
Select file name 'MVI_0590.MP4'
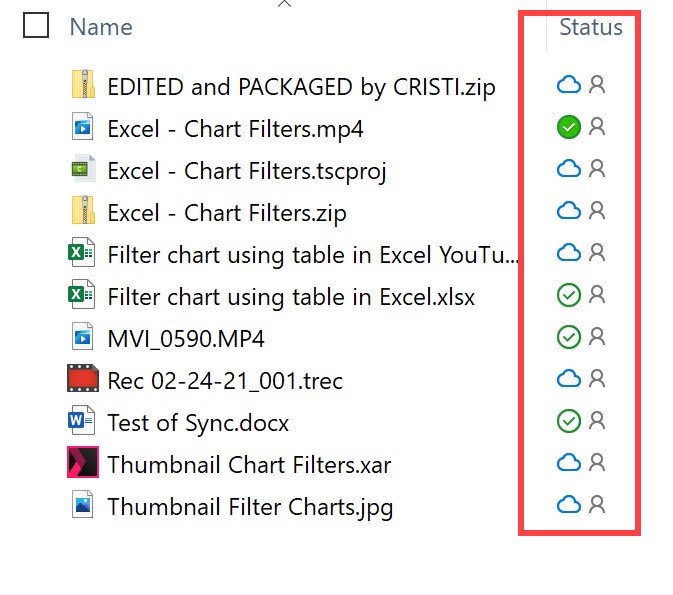[186, 340]
